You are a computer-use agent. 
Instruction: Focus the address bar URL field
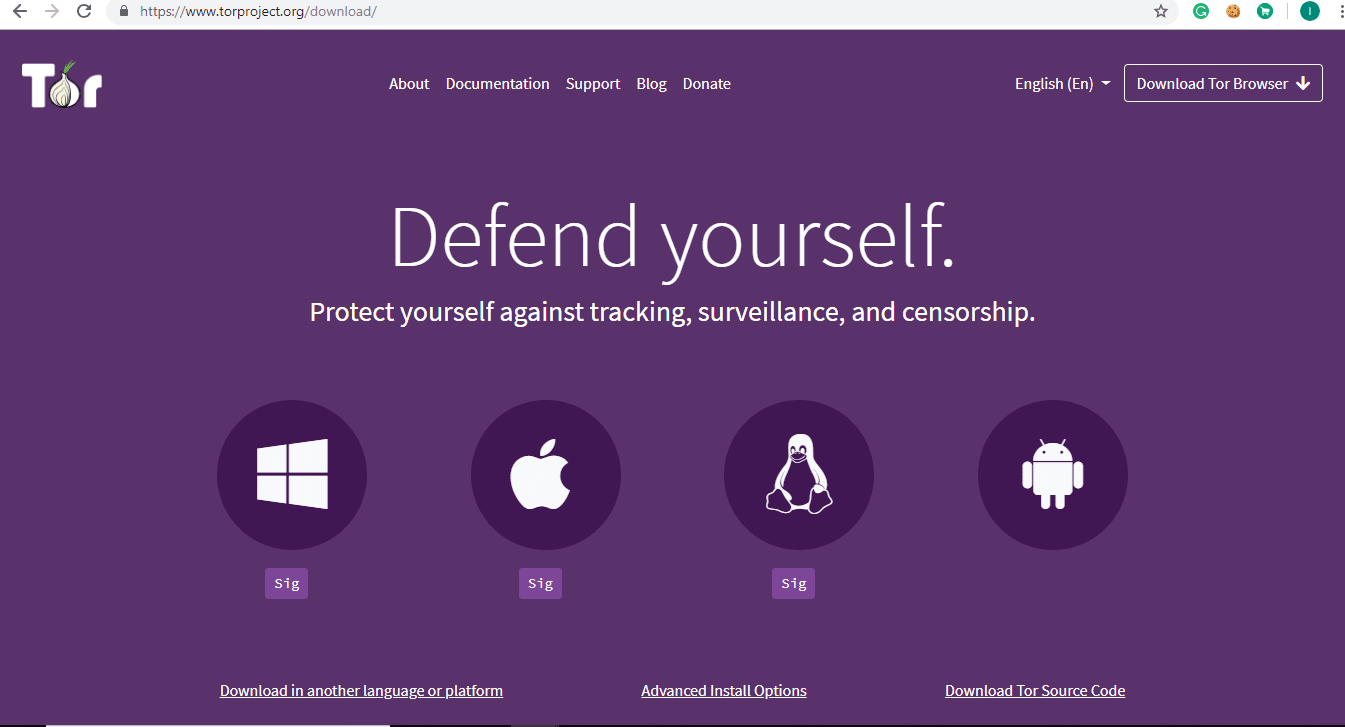tap(640, 12)
